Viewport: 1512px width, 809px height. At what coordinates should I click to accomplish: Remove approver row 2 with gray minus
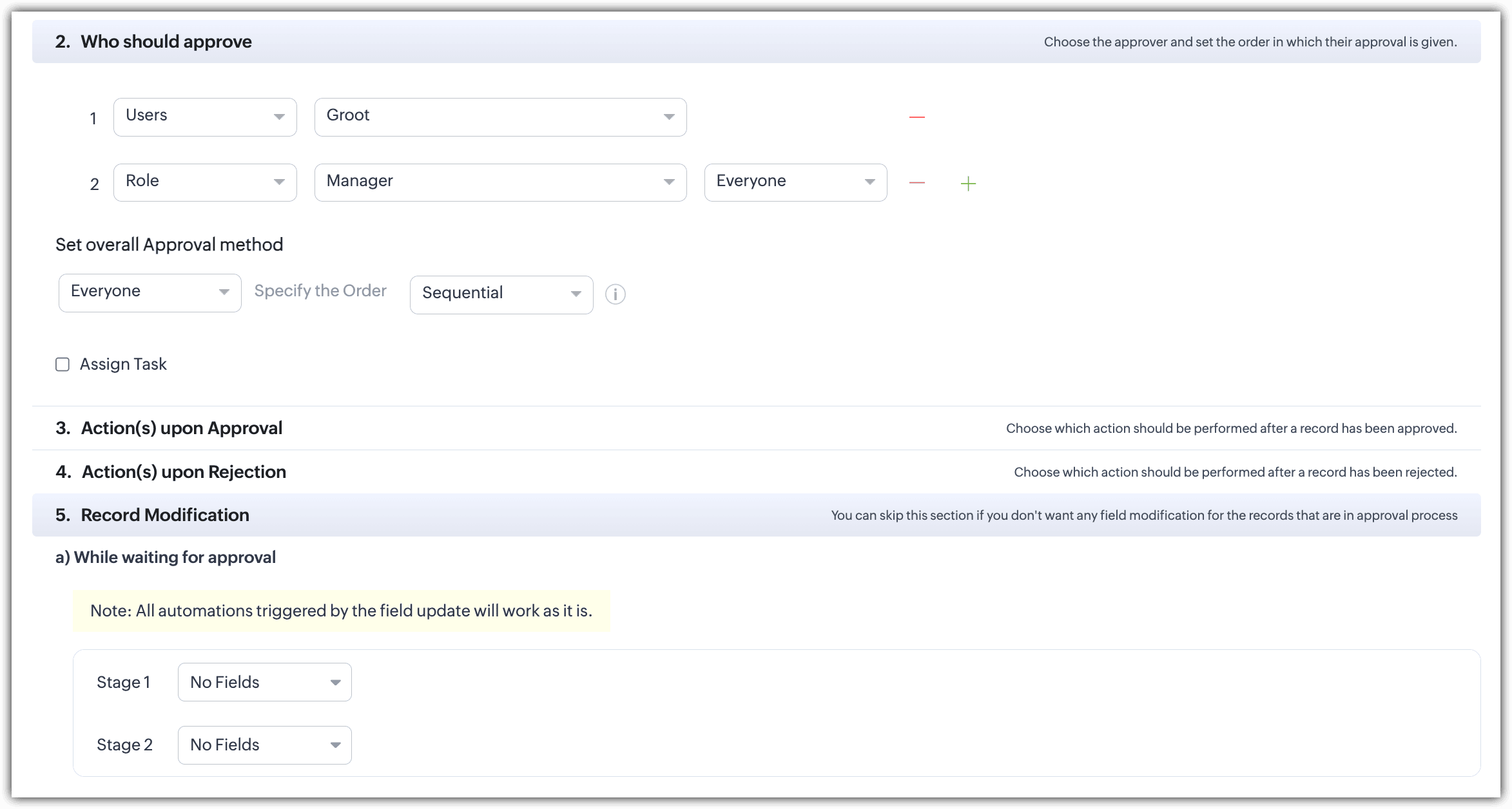click(x=916, y=183)
